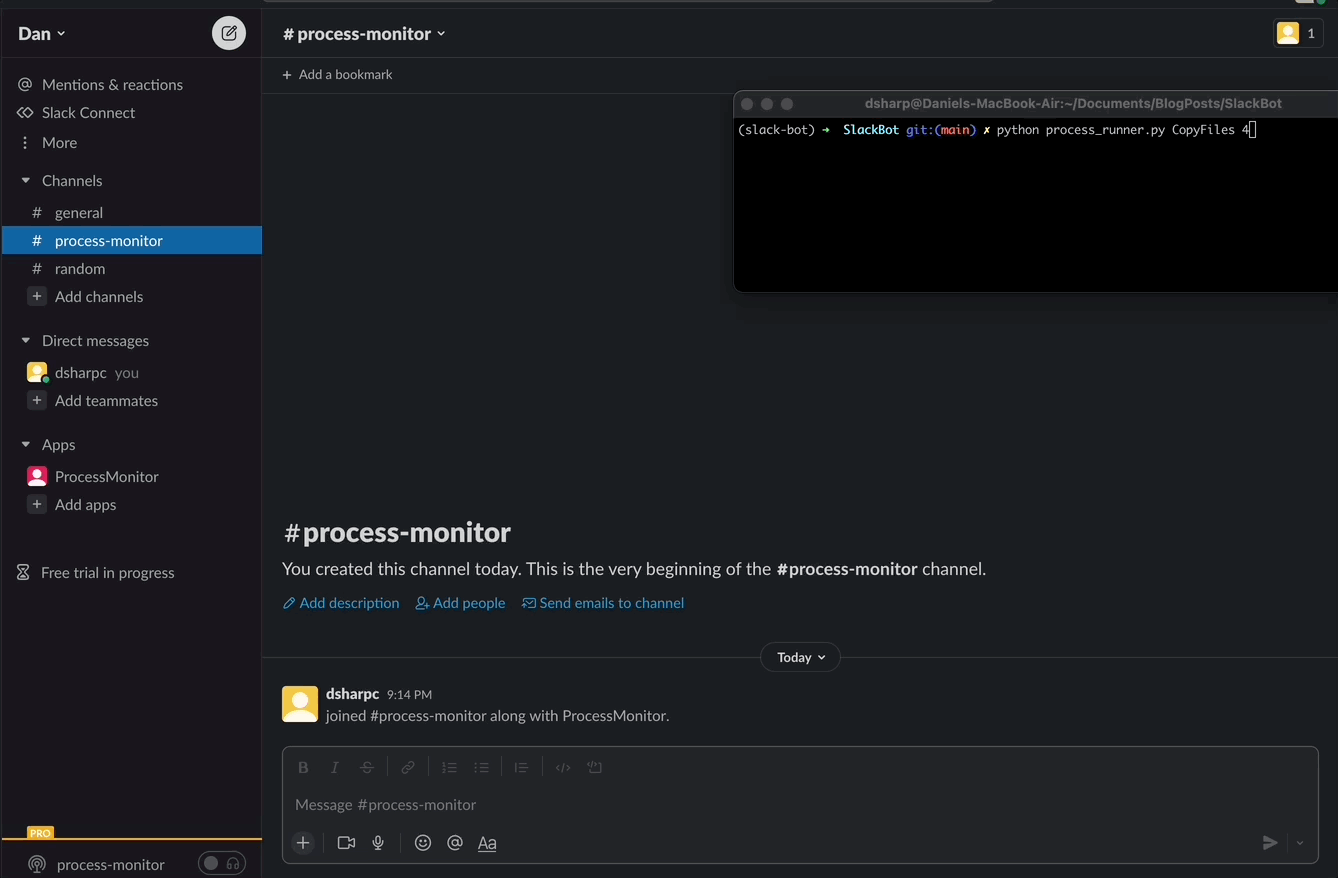View channel members avatar count
Screen dimensions: 1338x878
1299,33
